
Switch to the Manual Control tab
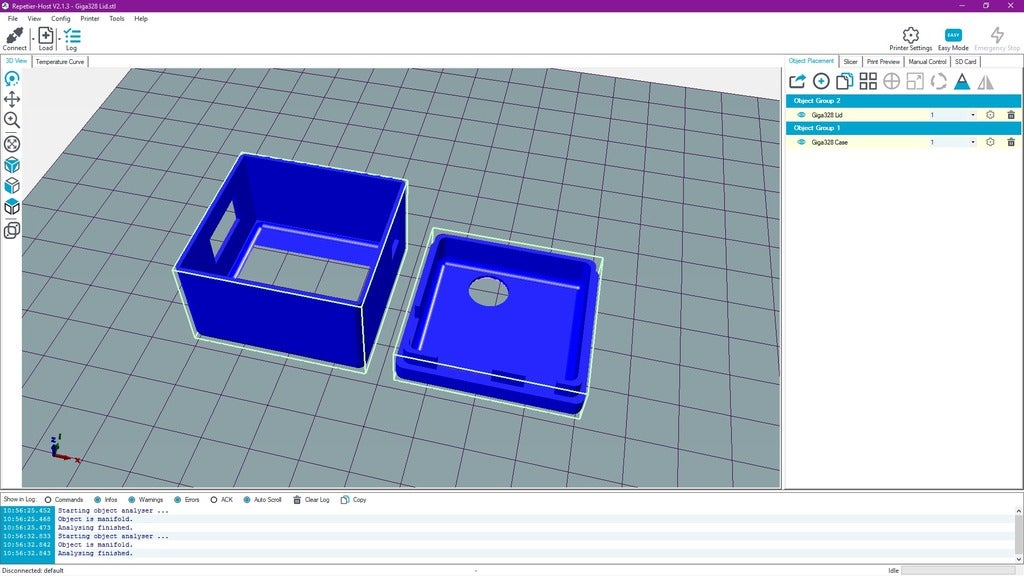(927, 61)
